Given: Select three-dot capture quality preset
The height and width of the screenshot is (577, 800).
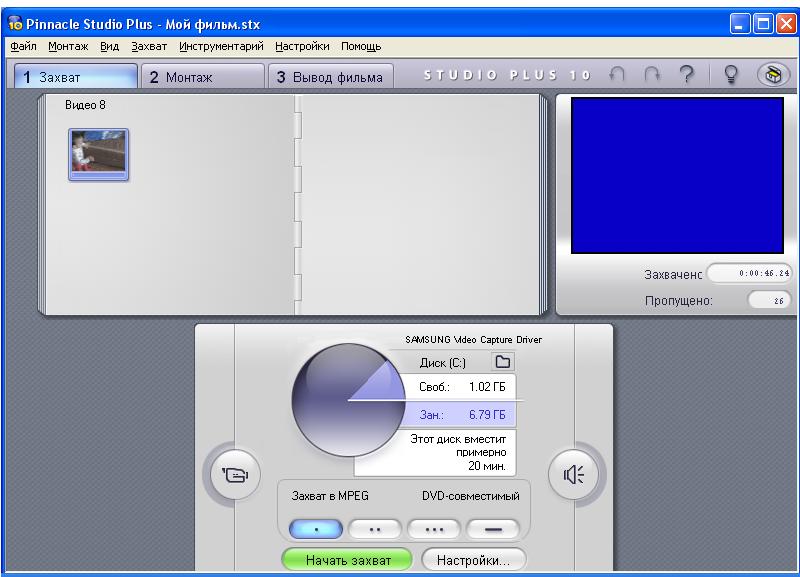Looking at the screenshot, I should pos(434,530).
